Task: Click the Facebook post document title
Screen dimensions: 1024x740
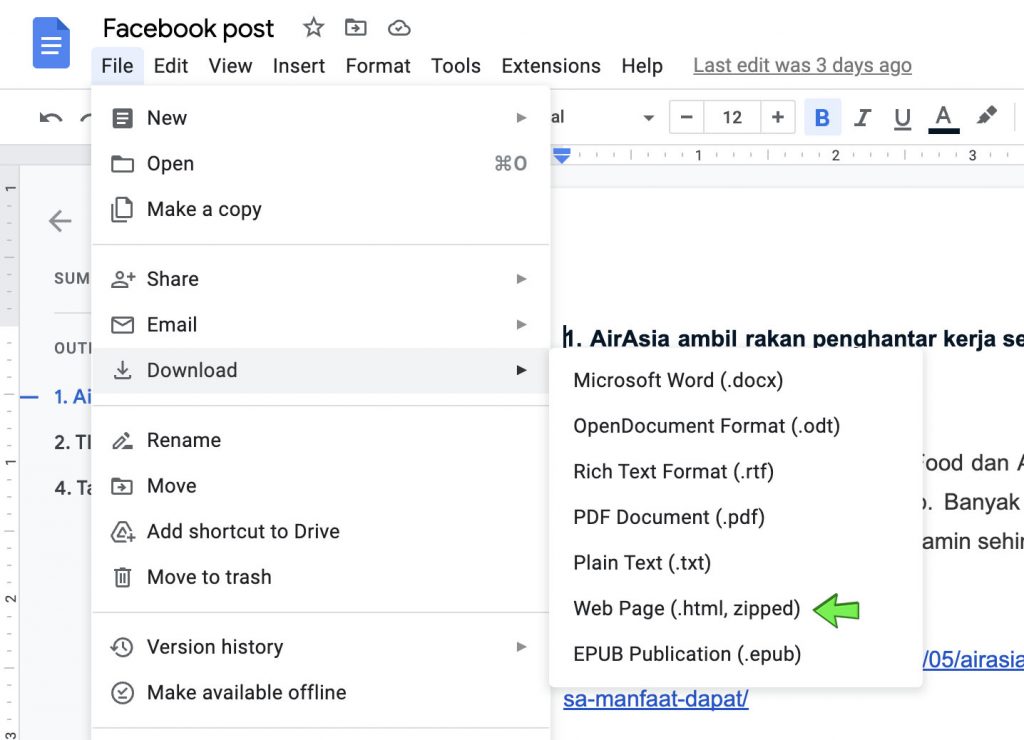Action: (189, 28)
